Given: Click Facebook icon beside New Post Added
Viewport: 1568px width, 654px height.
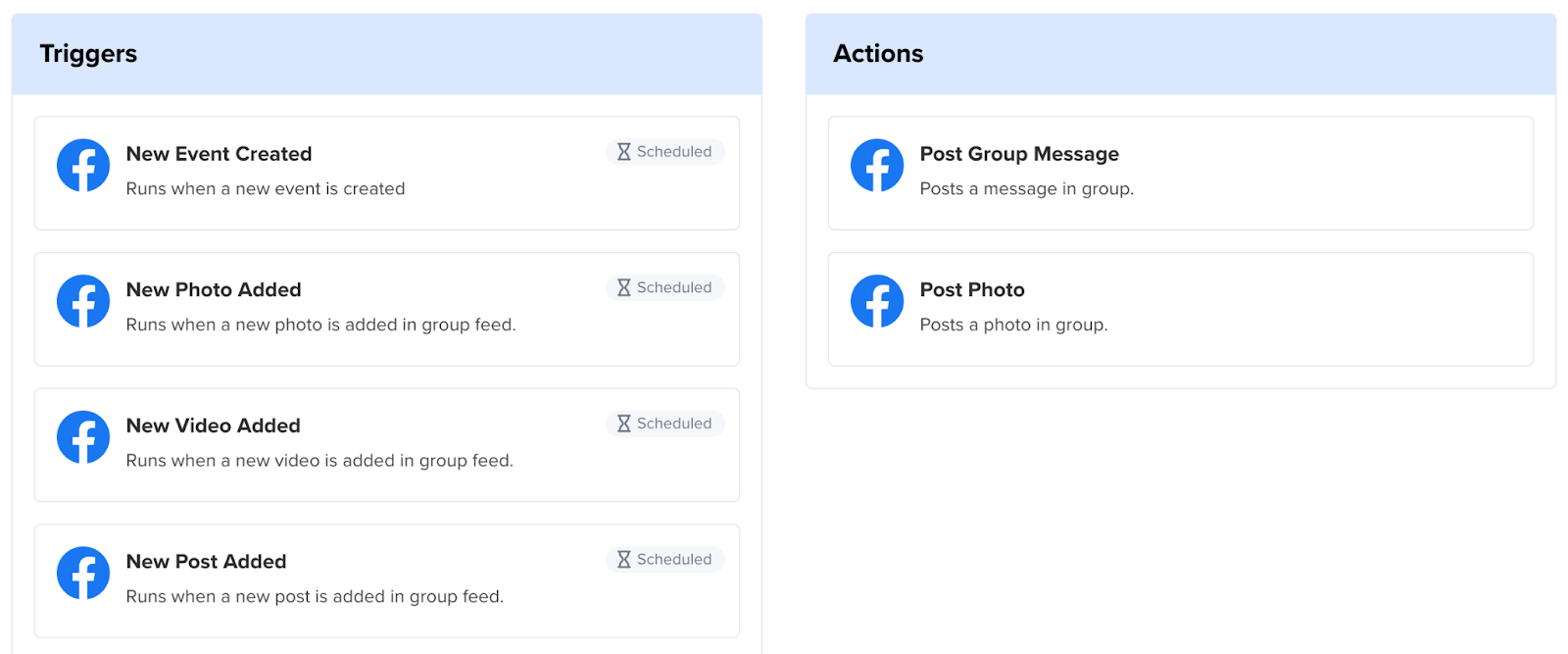Looking at the screenshot, I should (x=83, y=573).
